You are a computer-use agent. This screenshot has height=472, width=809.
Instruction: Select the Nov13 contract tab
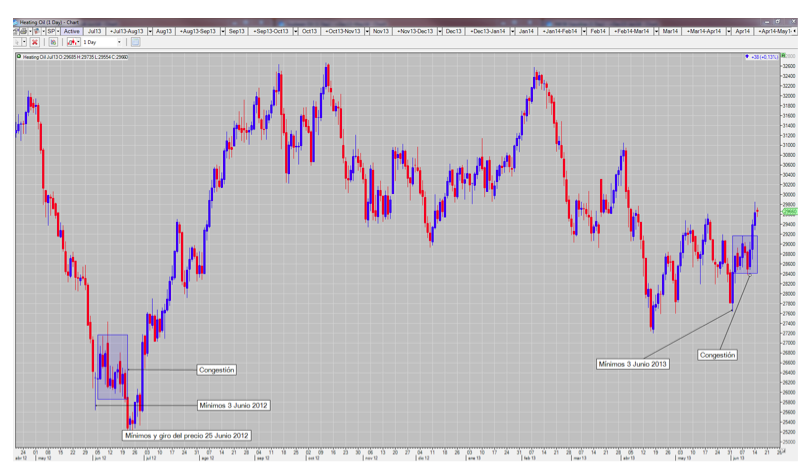click(381, 31)
